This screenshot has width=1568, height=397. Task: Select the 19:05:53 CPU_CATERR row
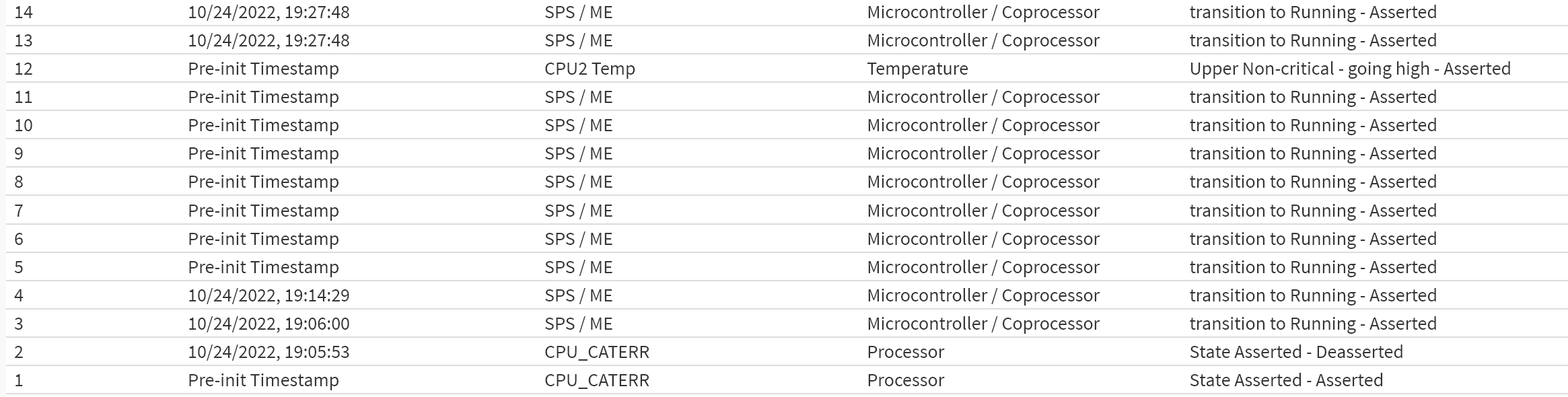[787, 352]
